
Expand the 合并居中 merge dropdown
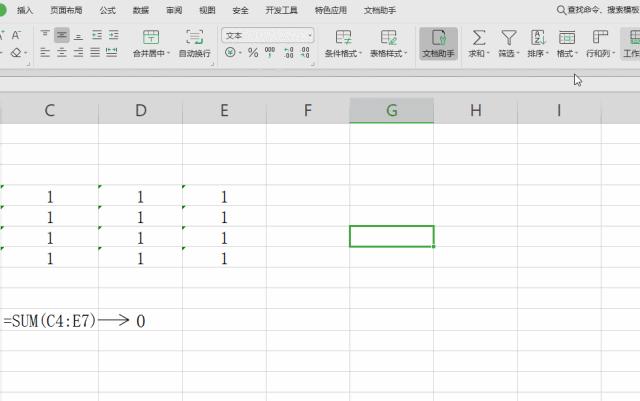[168, 53]
